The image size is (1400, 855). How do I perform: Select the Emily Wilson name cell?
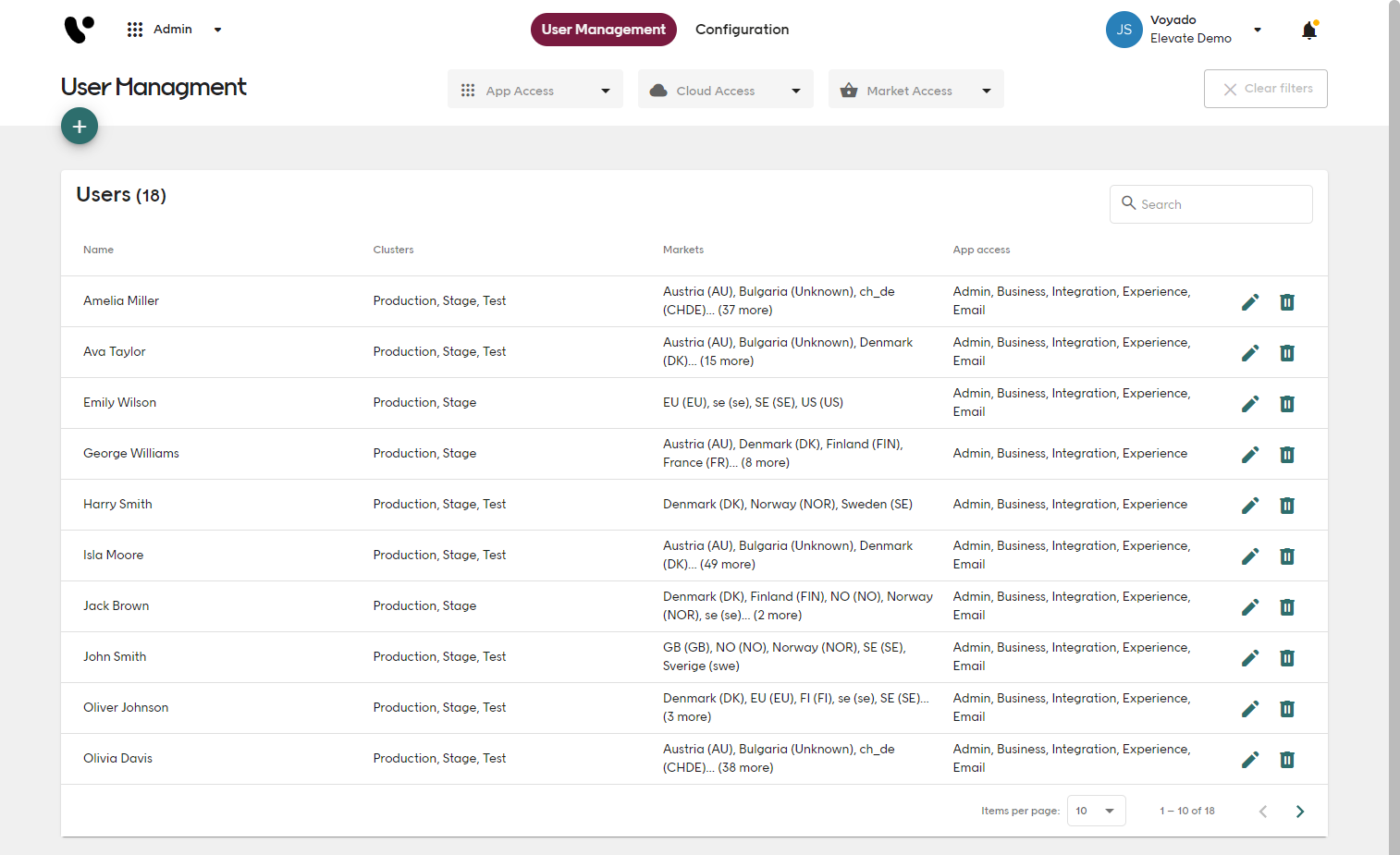click(x=120, y=402)
